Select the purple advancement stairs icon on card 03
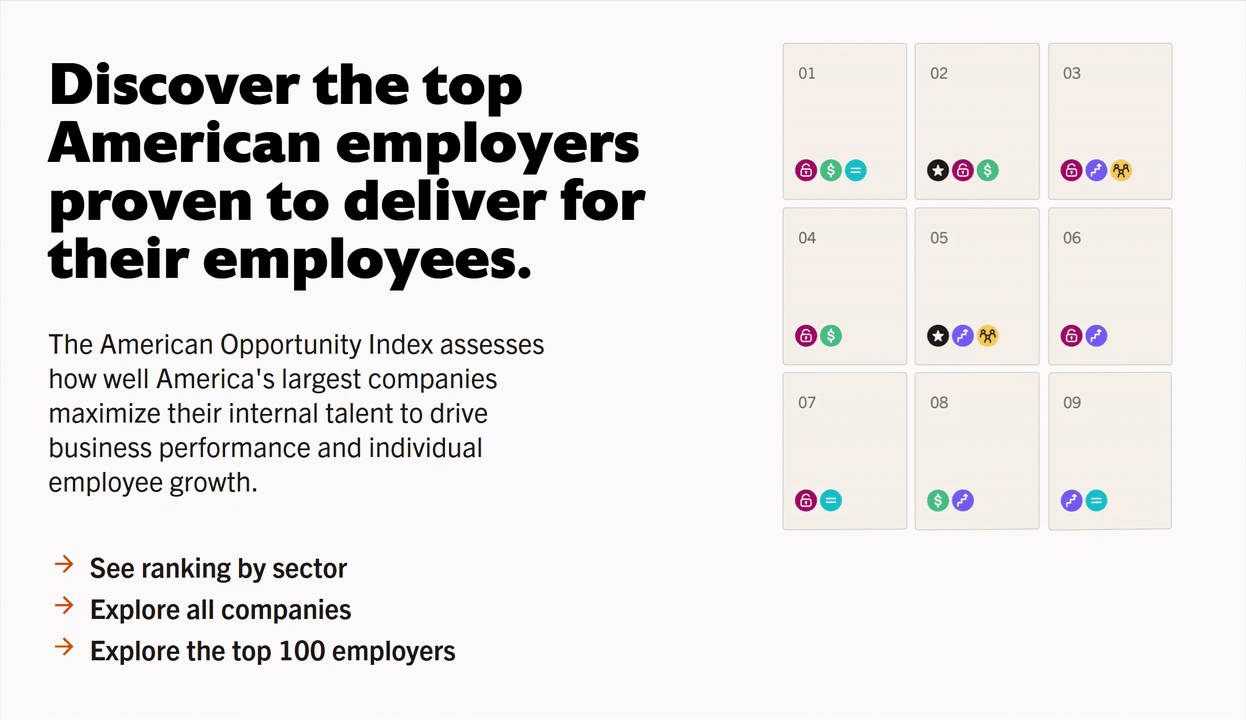 point(1096,170)
